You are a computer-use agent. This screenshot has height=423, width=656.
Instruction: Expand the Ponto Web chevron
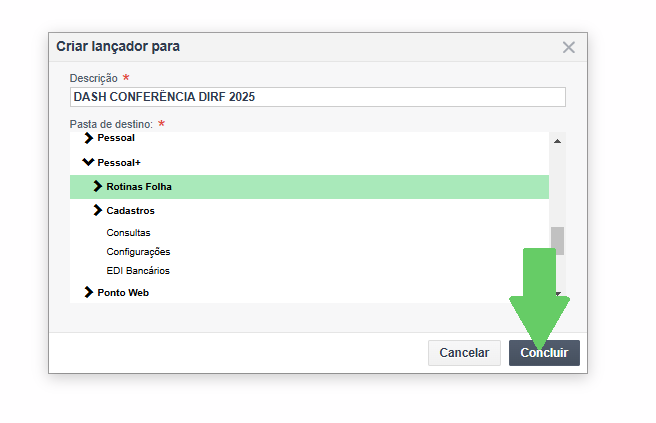pos(89,293)
